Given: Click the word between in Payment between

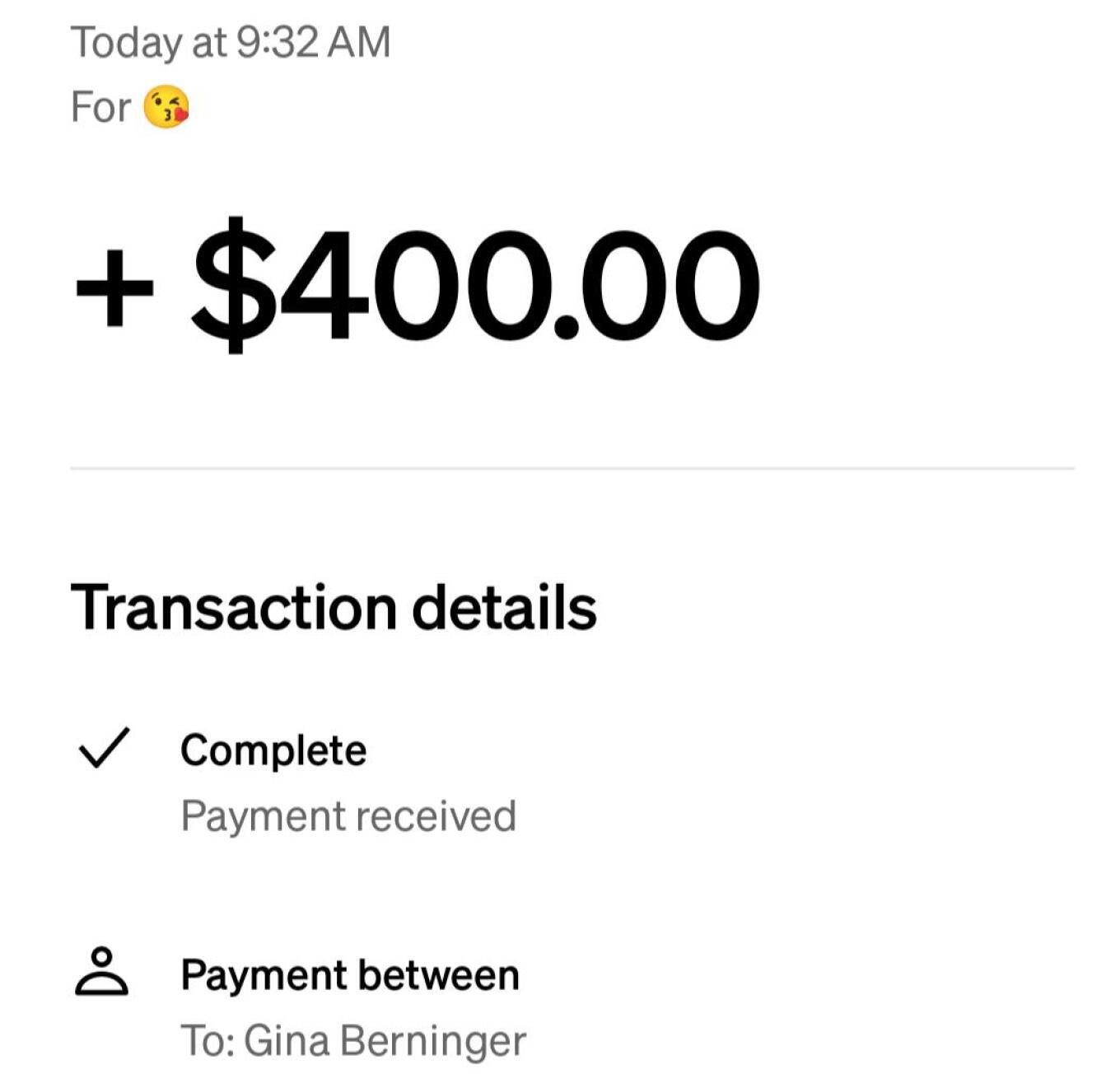Looking at the screenshot, I should tap(439, 975).
